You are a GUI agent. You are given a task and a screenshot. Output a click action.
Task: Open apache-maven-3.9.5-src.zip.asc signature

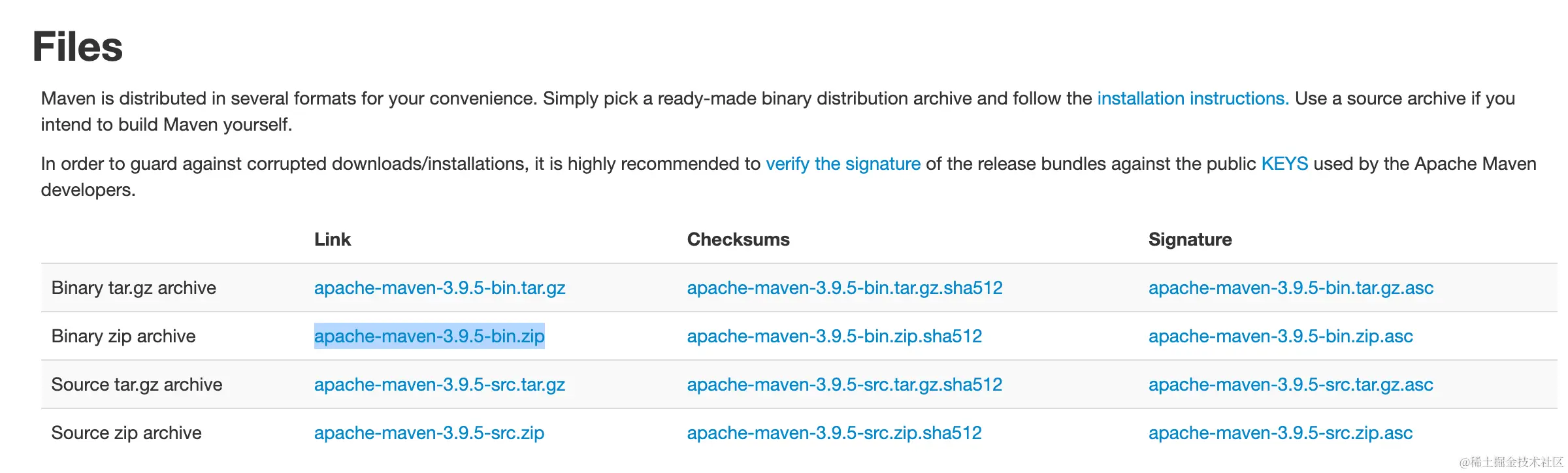point(1281,433)
